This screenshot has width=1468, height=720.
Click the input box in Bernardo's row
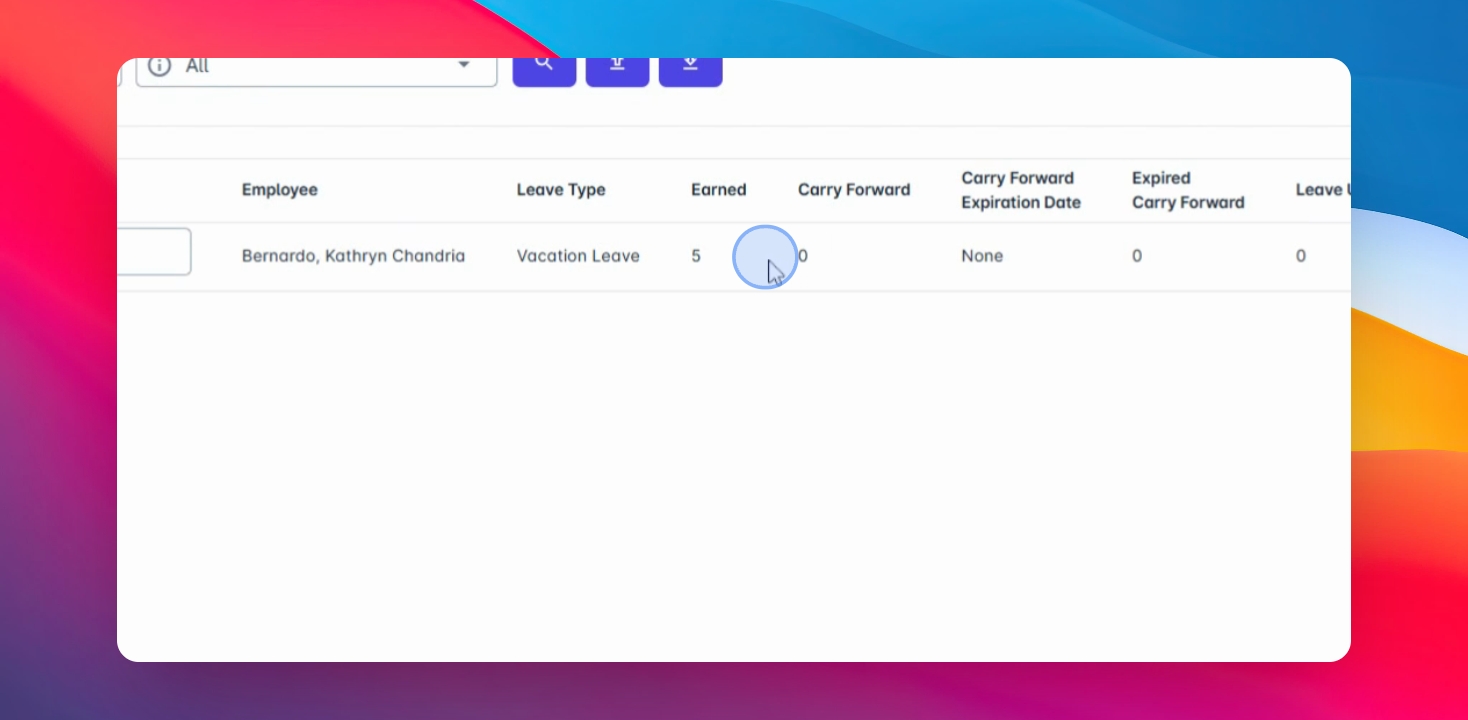(x=154, y=252)
